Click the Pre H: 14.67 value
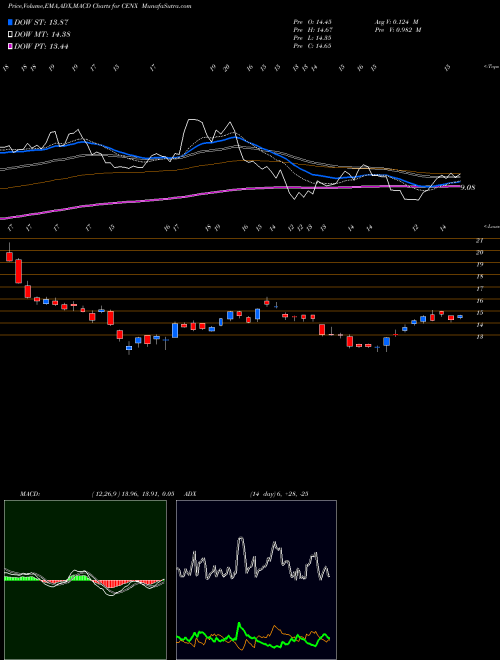The height and width of the screenshot is (660, 500). (x=314, y=29)
